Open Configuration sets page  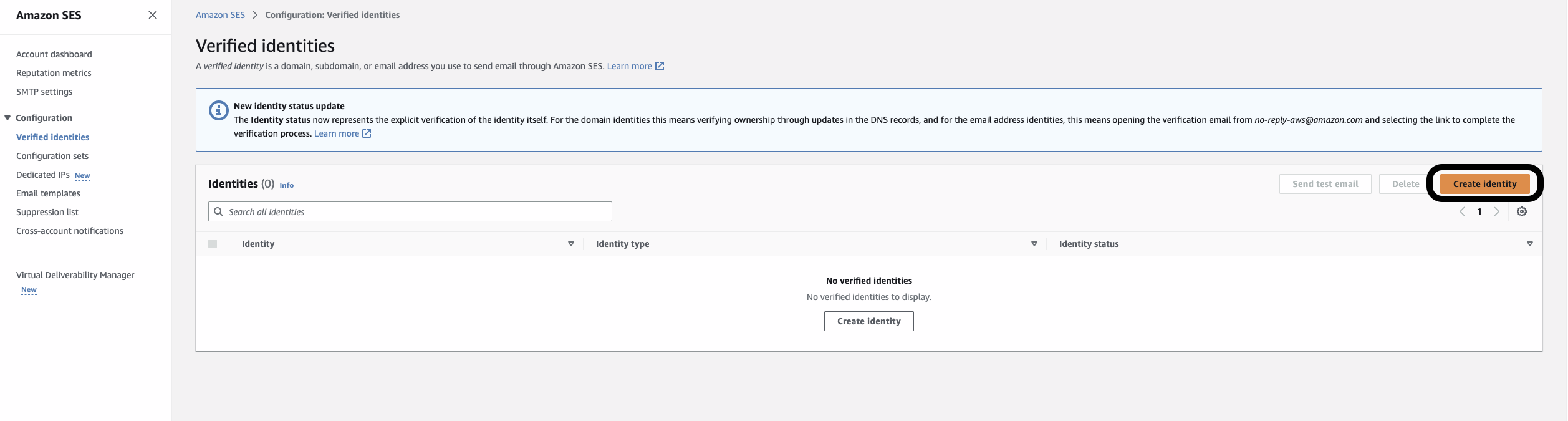pos(52,156)
